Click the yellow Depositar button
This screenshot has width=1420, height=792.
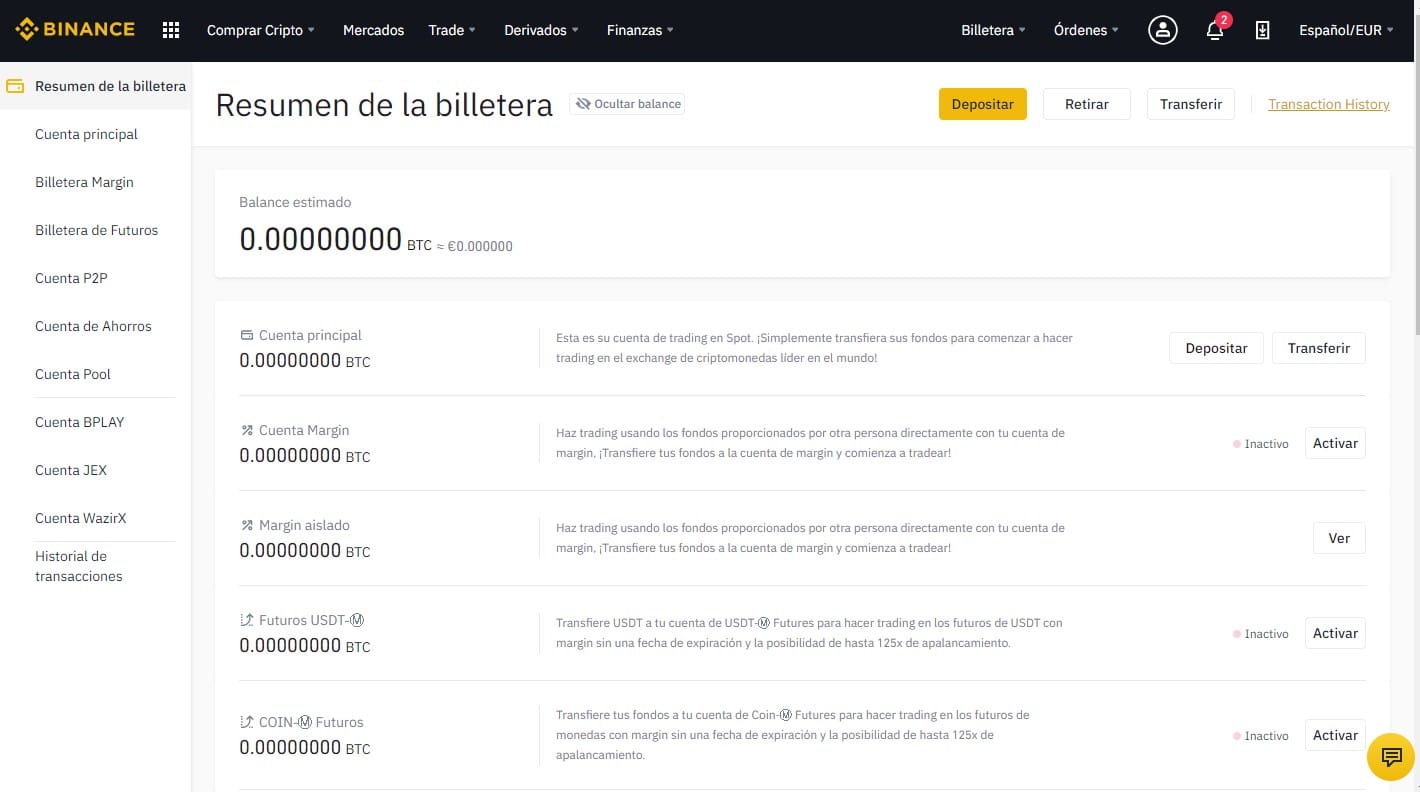982,104
